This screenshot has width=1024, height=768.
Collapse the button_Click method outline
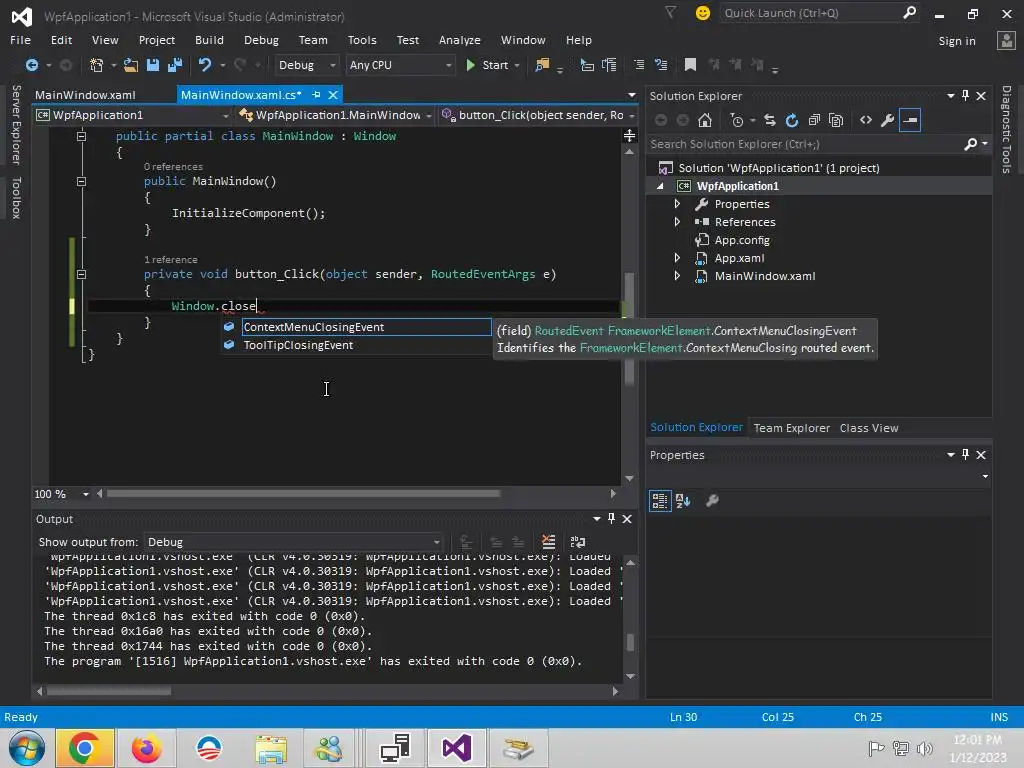click(81, 274)
